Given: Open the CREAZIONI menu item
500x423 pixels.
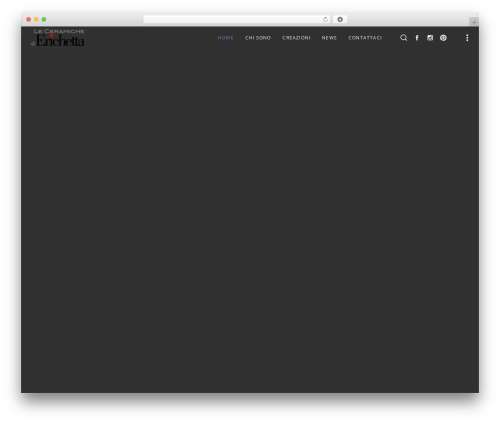Looking at the screenshot, I should click(x=296, y=38).
